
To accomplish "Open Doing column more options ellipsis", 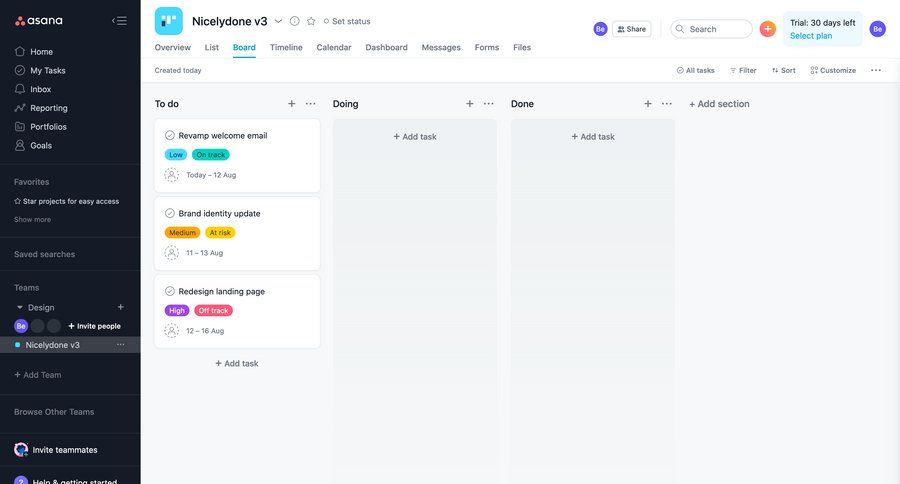I will 488,104.
